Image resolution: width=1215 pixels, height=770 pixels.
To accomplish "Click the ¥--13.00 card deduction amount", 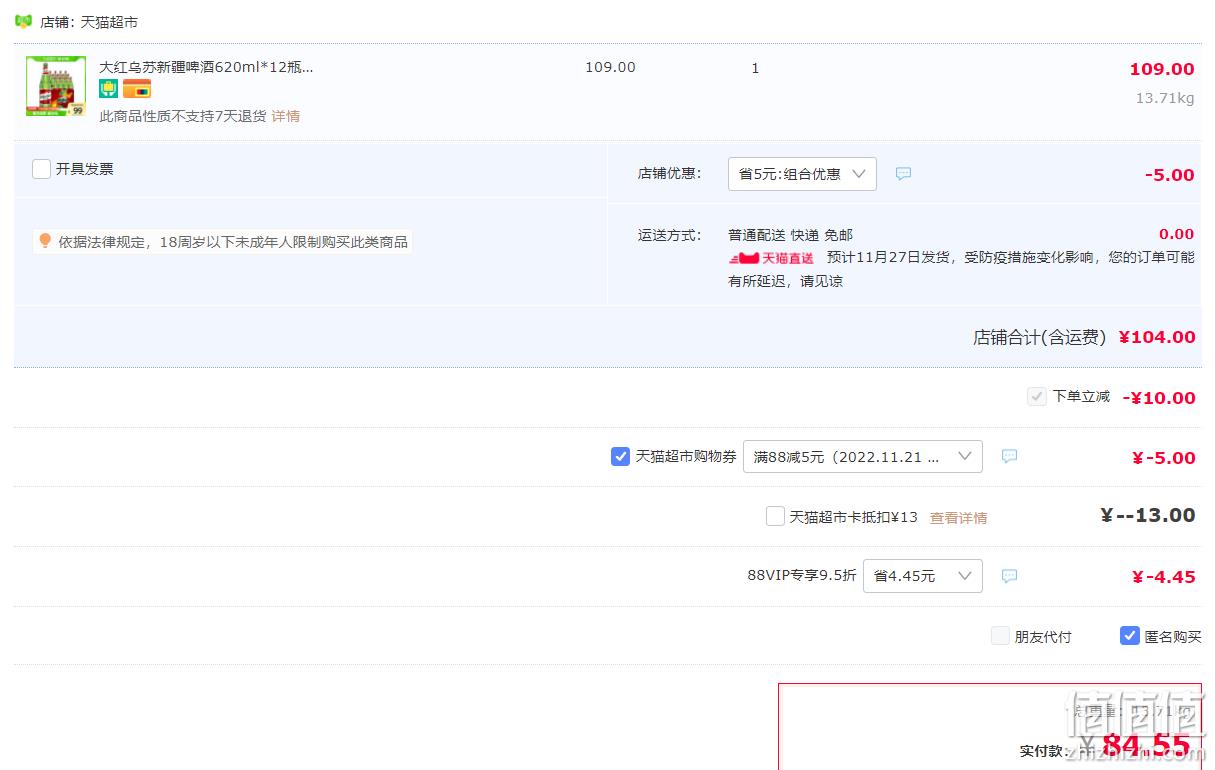I will pyautogui.click(x=1148, y=516).
